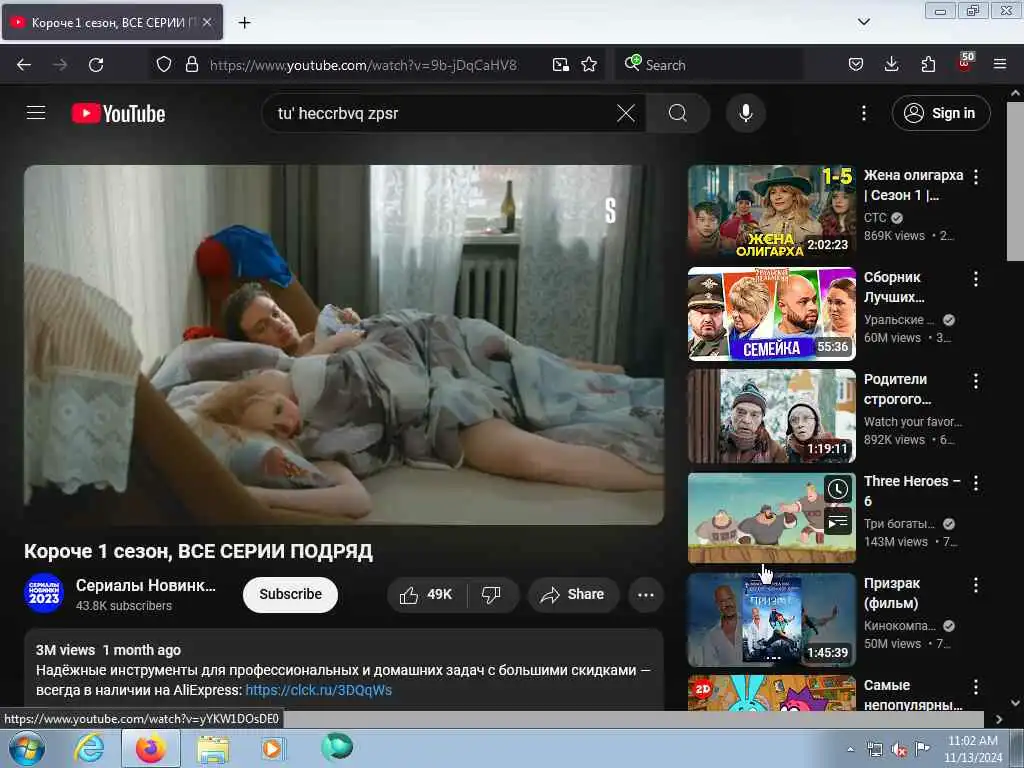1024x768 pixels.
Task: Run search with magnifying glass button
Action: [x=677, y=113]
